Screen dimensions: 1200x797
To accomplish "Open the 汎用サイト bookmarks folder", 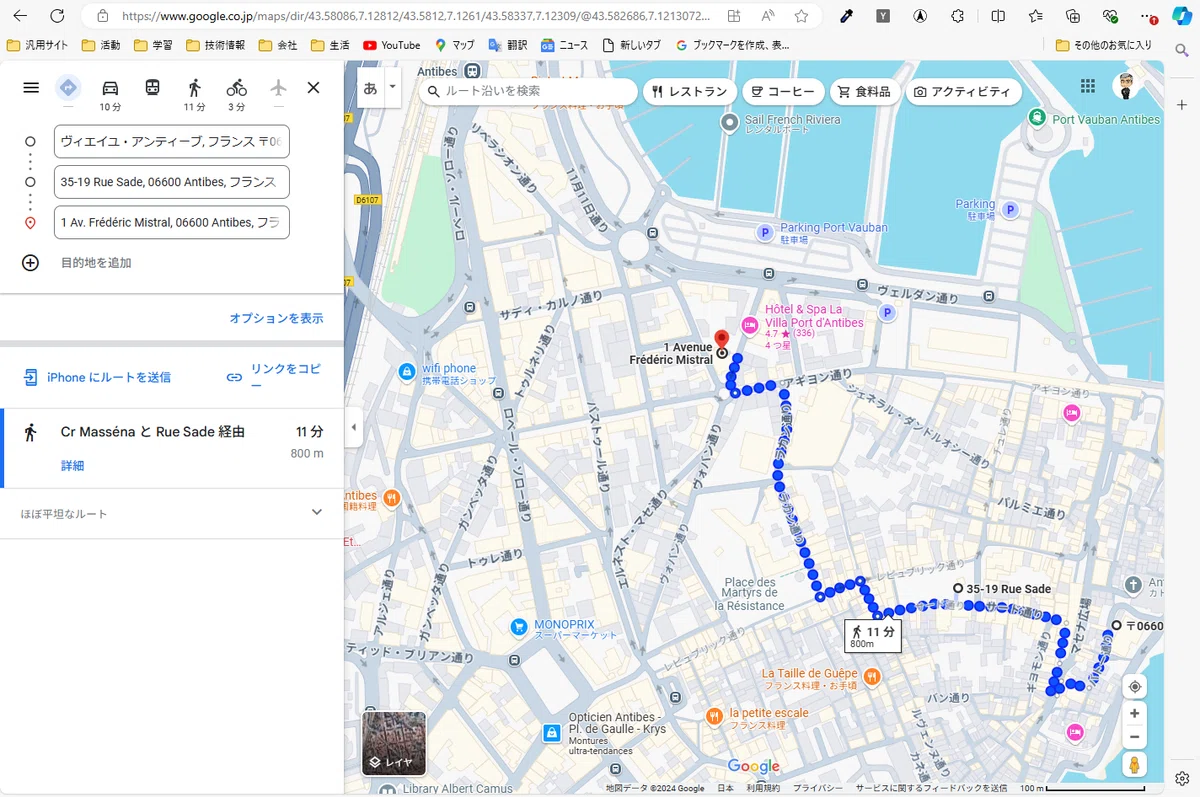I will [x=37, y=45].
